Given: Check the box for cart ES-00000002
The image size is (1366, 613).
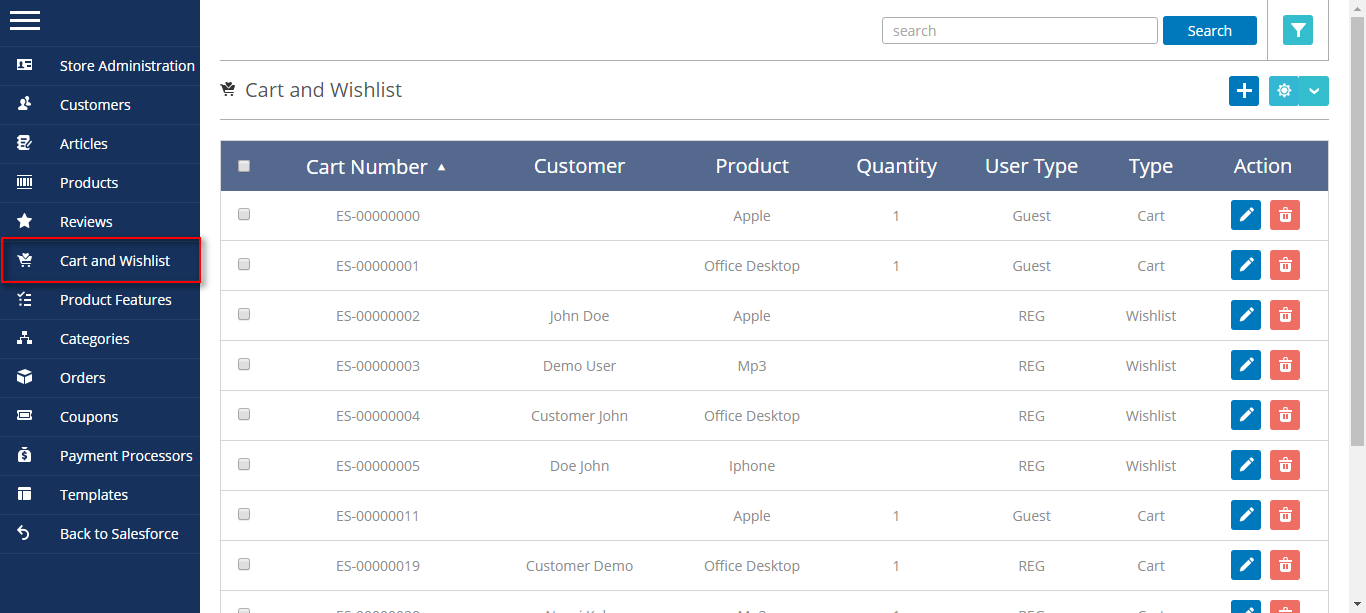Looking at the screenshot, I should pos(244,314).
